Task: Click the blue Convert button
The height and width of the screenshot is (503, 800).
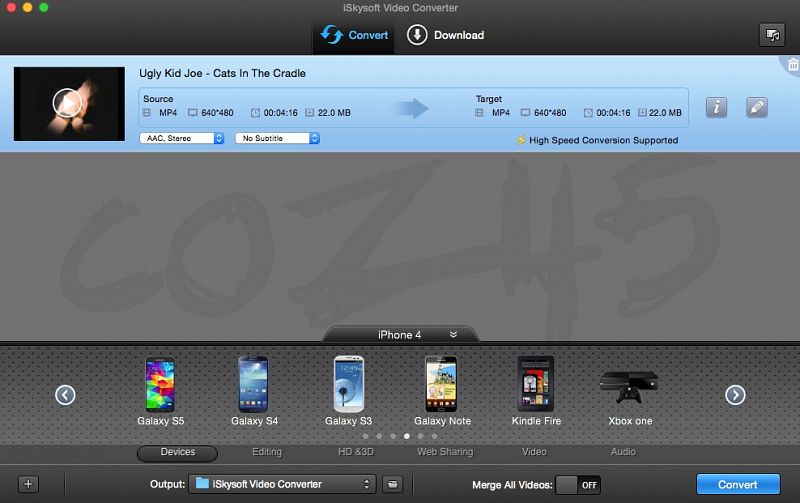Action: [x=737, y=484]
